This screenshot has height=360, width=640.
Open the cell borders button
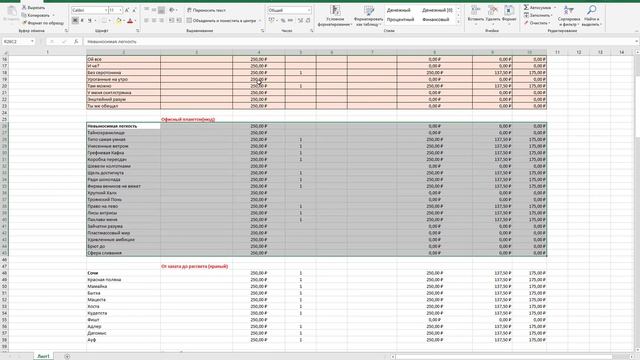(x=104, y=20)
